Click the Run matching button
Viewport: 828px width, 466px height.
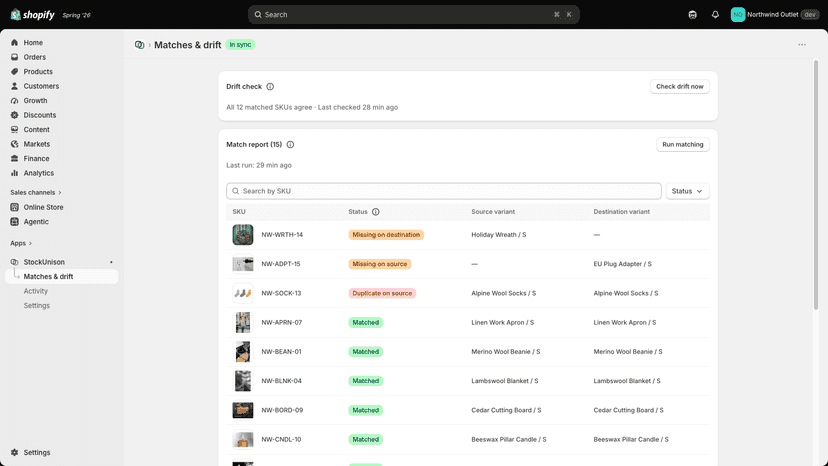click(x=682, y=145)
